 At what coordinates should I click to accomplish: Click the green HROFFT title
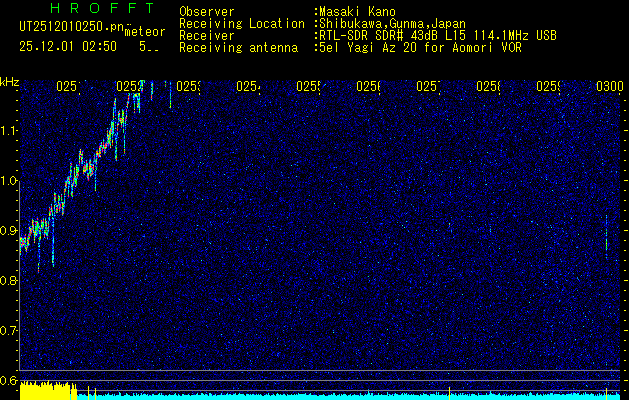pyautogui.click(x=103, y=8)
